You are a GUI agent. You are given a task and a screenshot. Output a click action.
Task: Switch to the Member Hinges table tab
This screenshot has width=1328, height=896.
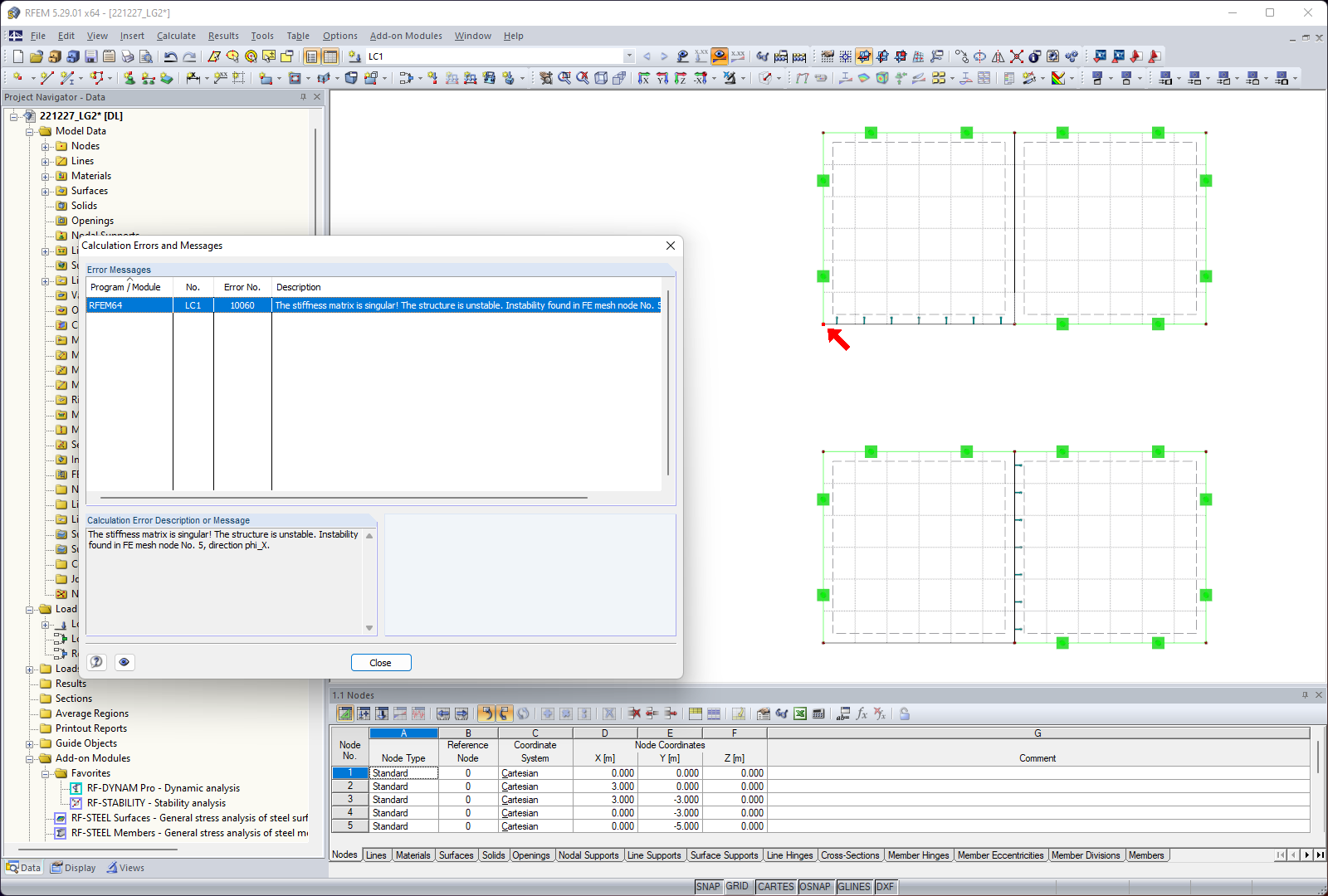click(x=918, y=855)
